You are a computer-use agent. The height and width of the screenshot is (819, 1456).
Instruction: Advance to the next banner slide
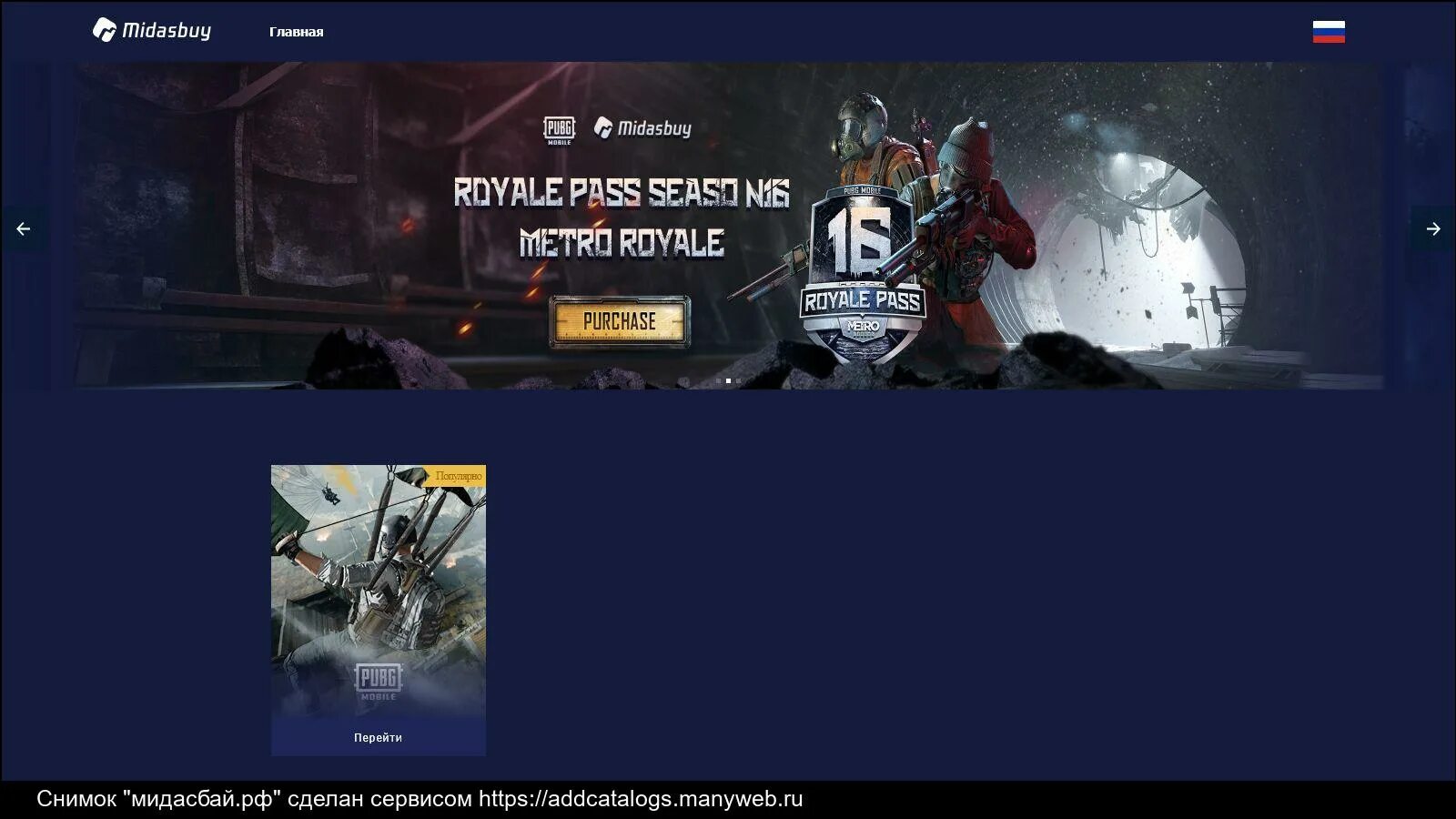pyautogui.click(x=1433, y=229)
